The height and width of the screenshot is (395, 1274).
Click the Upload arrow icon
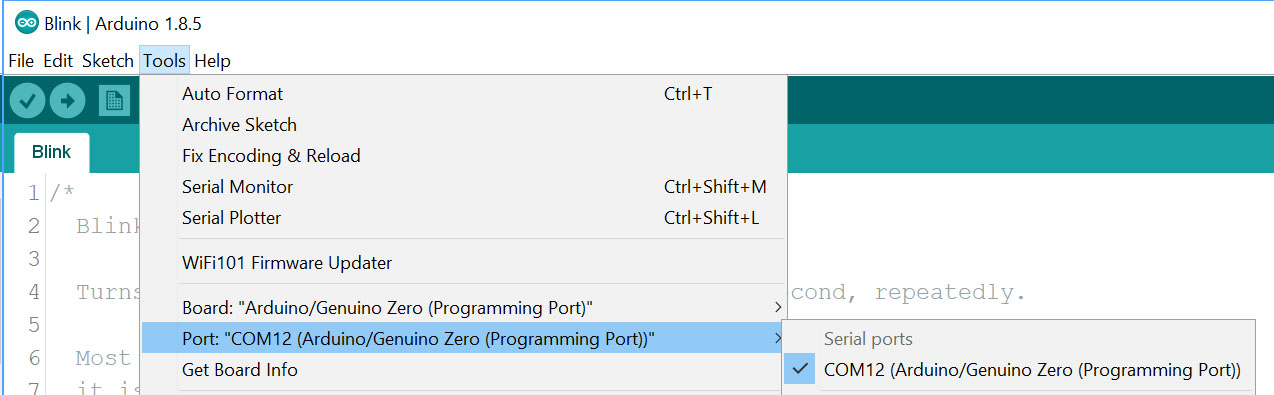[x=67, y=100]
